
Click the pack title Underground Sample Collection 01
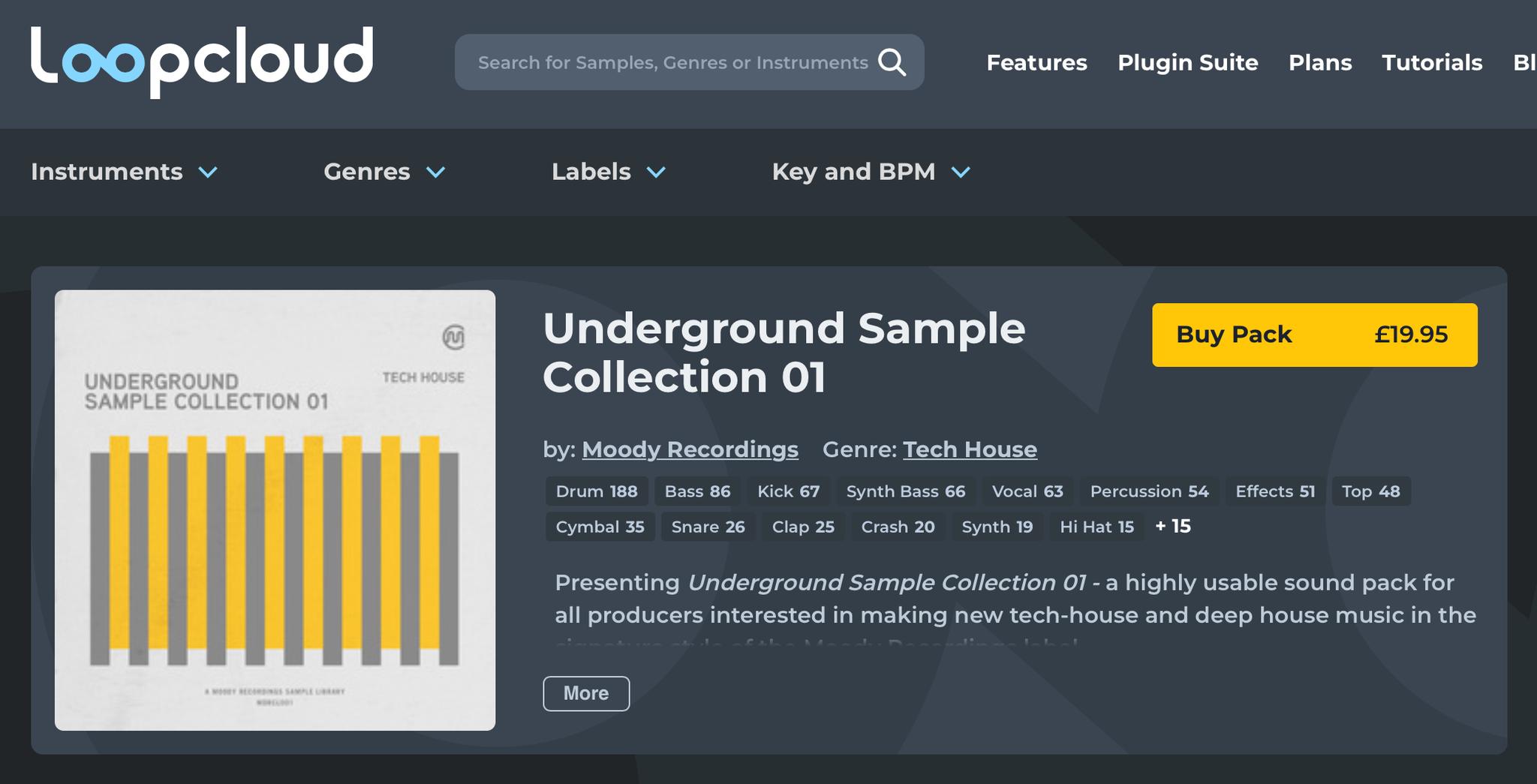tap(784, 353)
